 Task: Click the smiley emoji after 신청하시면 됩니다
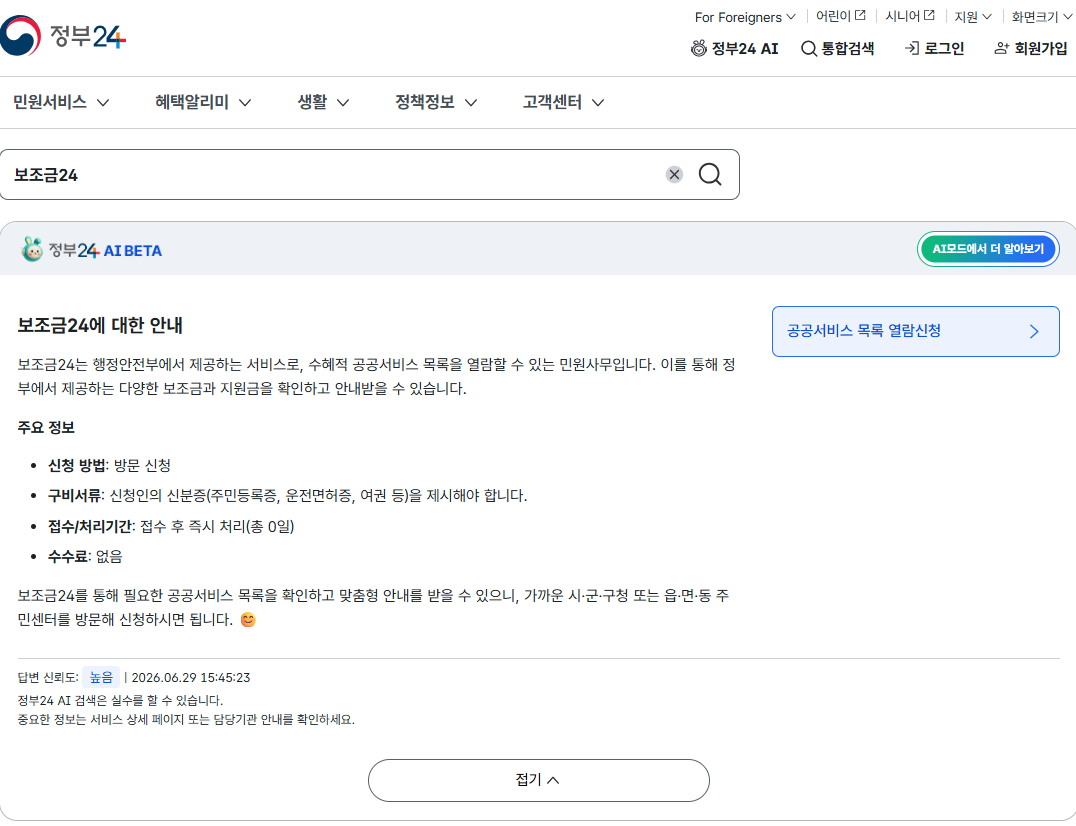point(248,620)
